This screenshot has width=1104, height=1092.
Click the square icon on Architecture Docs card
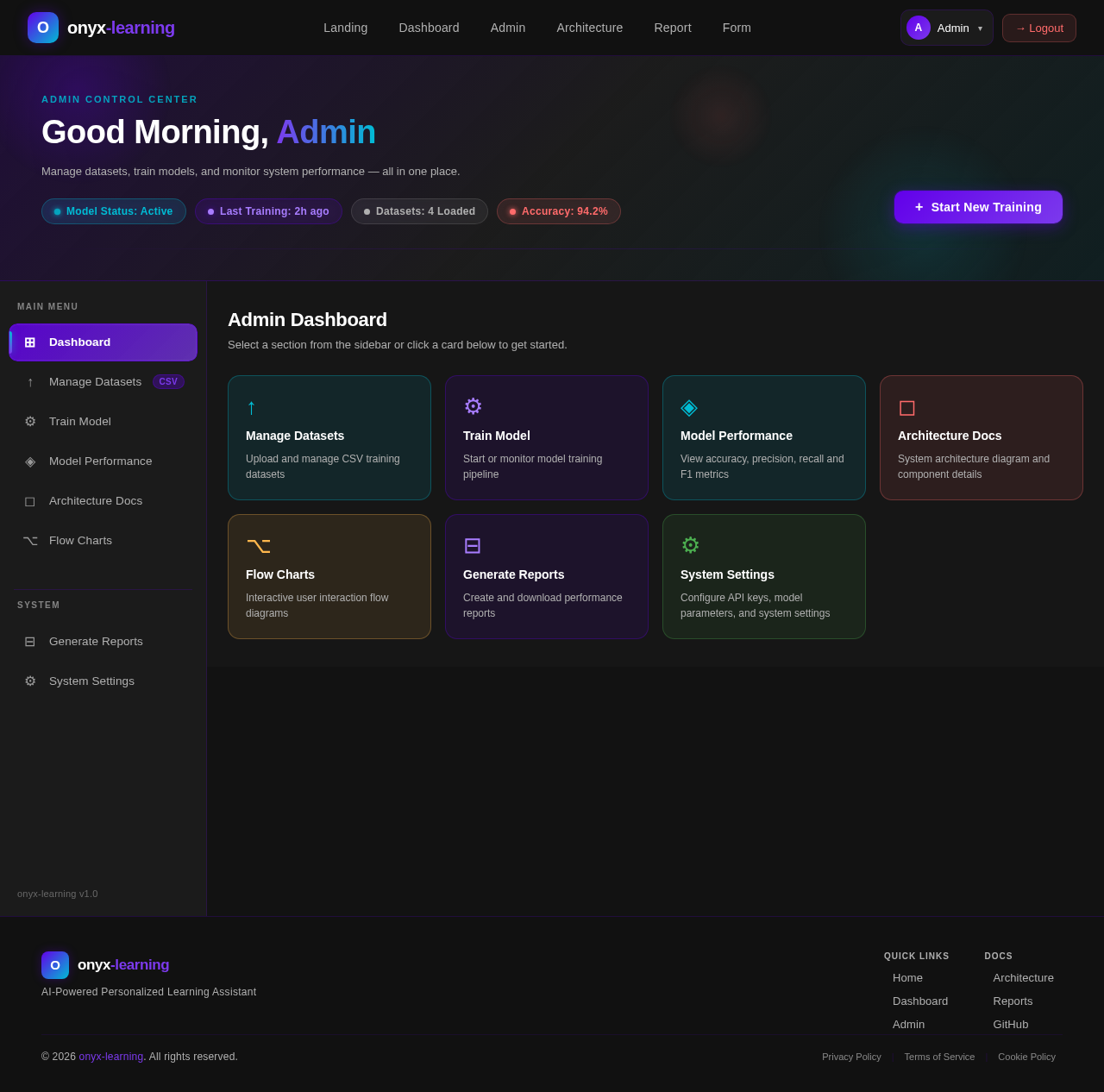tap(907, 407)
